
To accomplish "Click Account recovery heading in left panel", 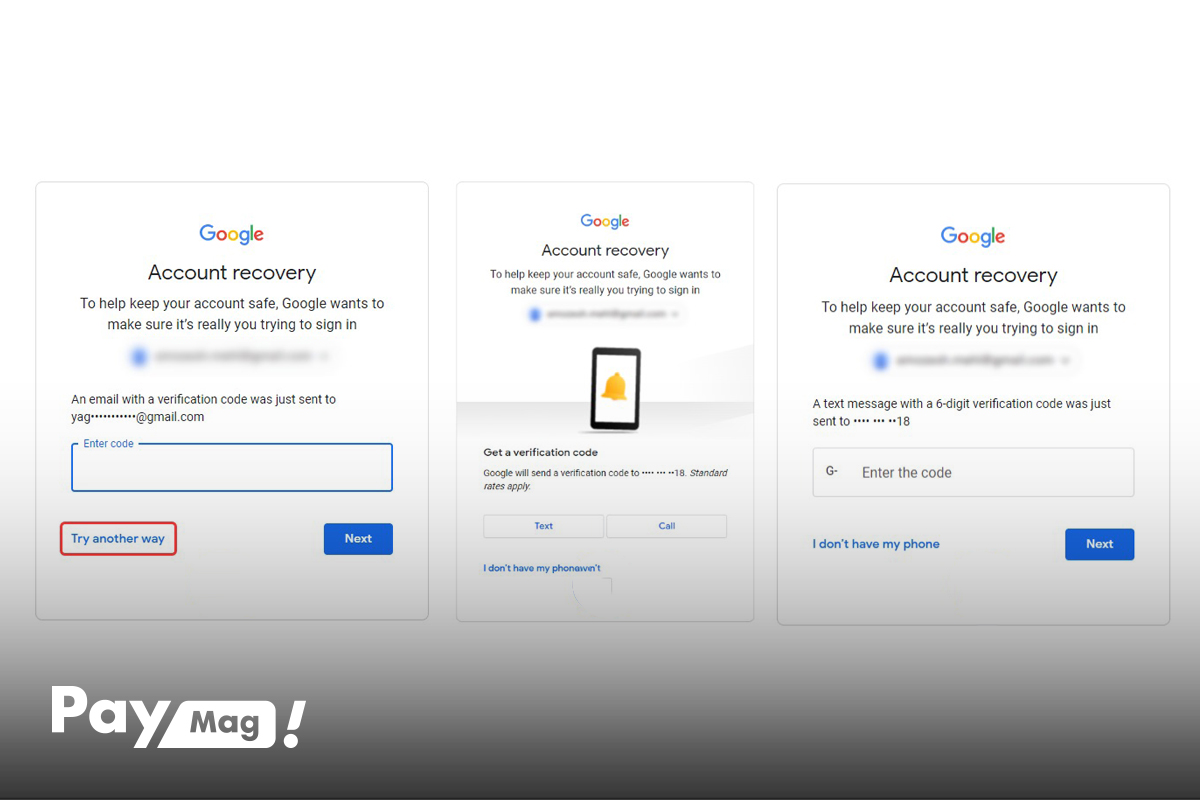I will (x=232, y=273).
